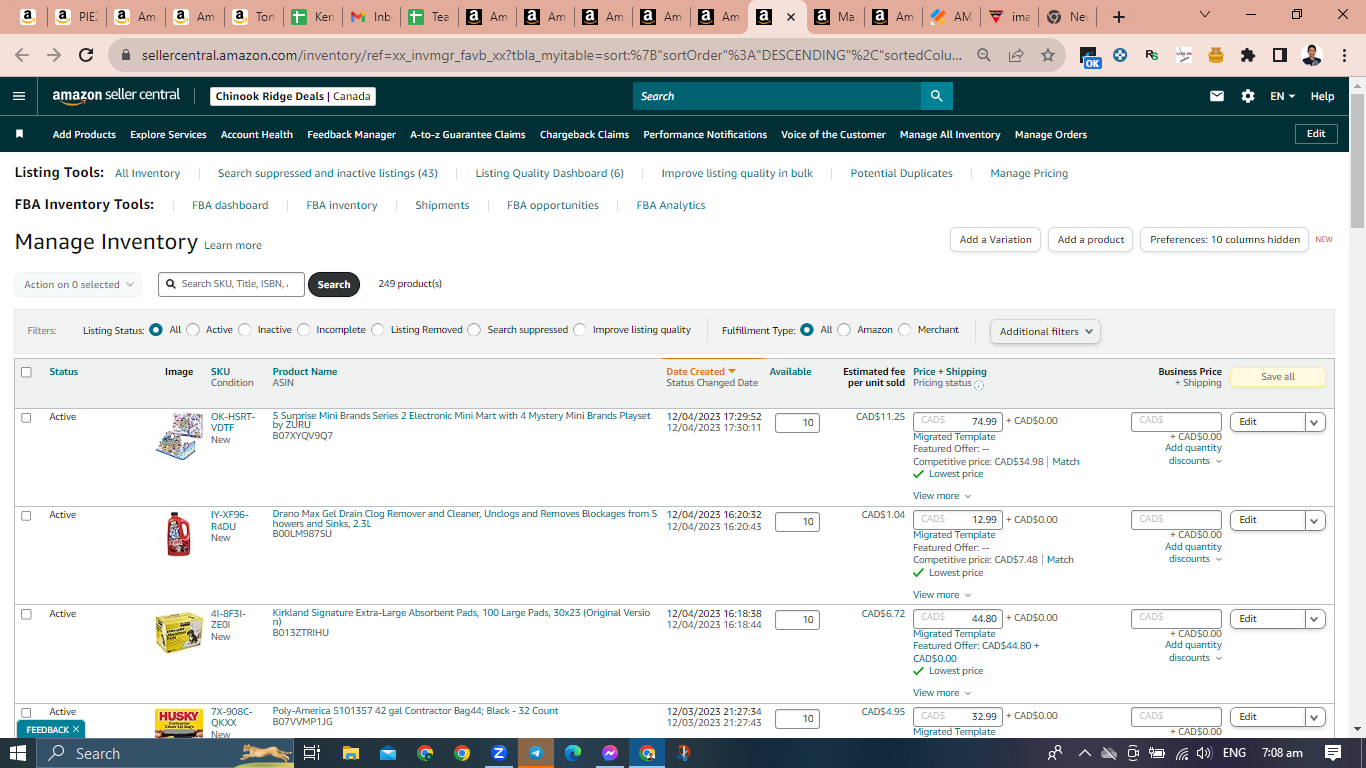Open the Chrome profile avatar
1366x768 pixels.
pyautogui.click(x=1312, y=55)
